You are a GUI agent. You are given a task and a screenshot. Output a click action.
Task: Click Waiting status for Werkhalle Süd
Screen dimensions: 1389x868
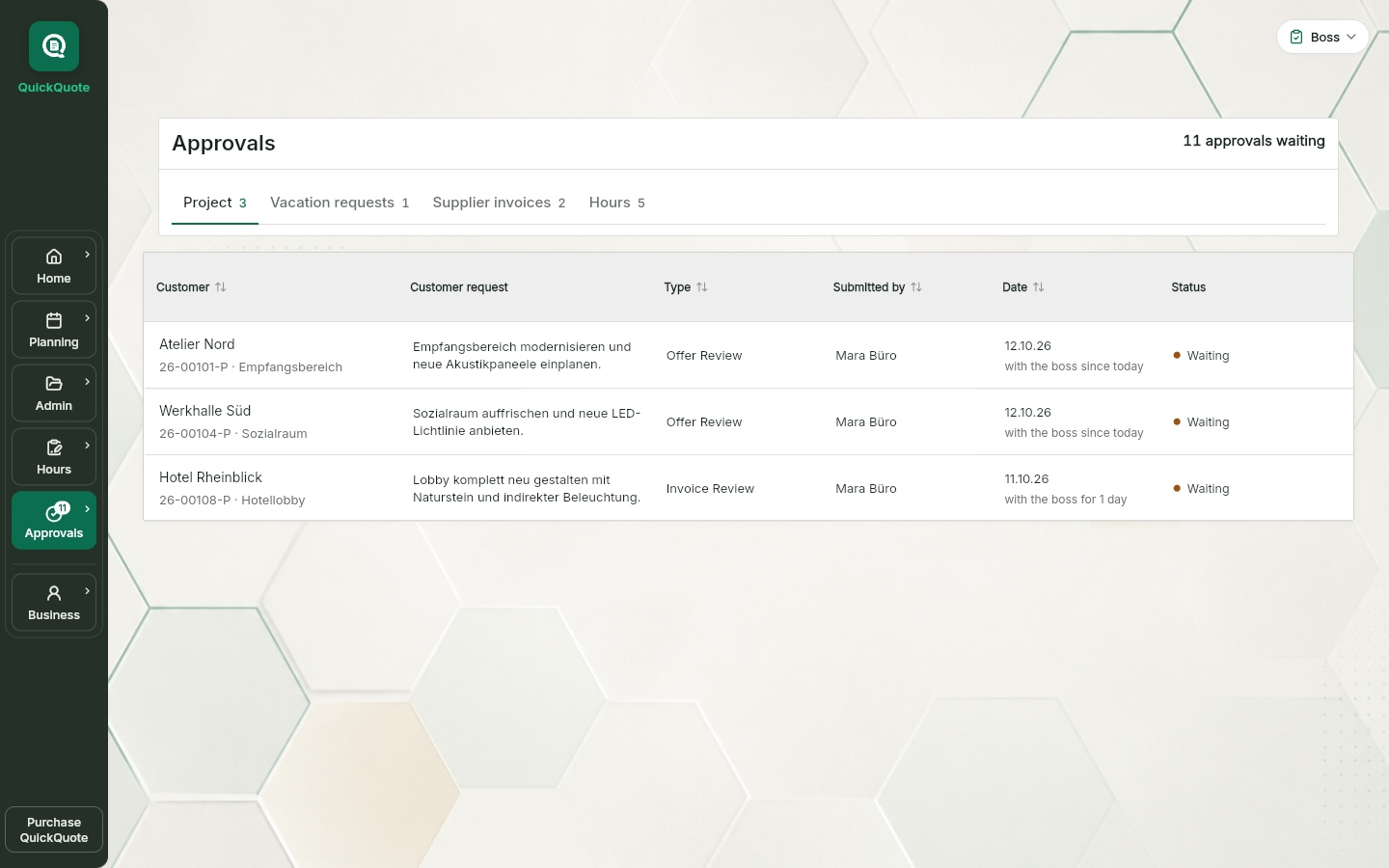point(1201,422)
